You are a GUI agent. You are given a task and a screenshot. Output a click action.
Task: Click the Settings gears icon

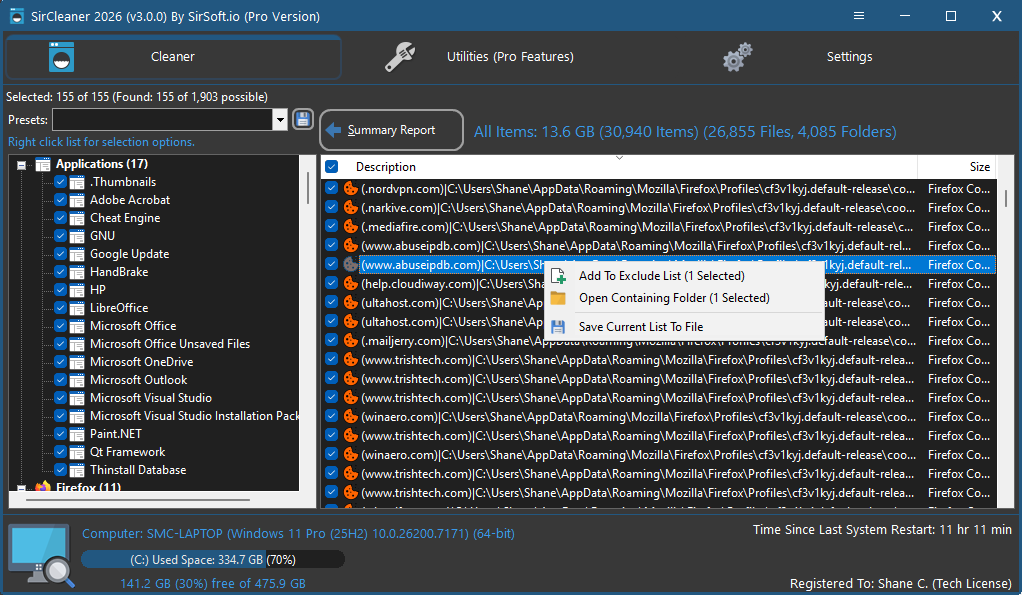[x=737, y=57]
